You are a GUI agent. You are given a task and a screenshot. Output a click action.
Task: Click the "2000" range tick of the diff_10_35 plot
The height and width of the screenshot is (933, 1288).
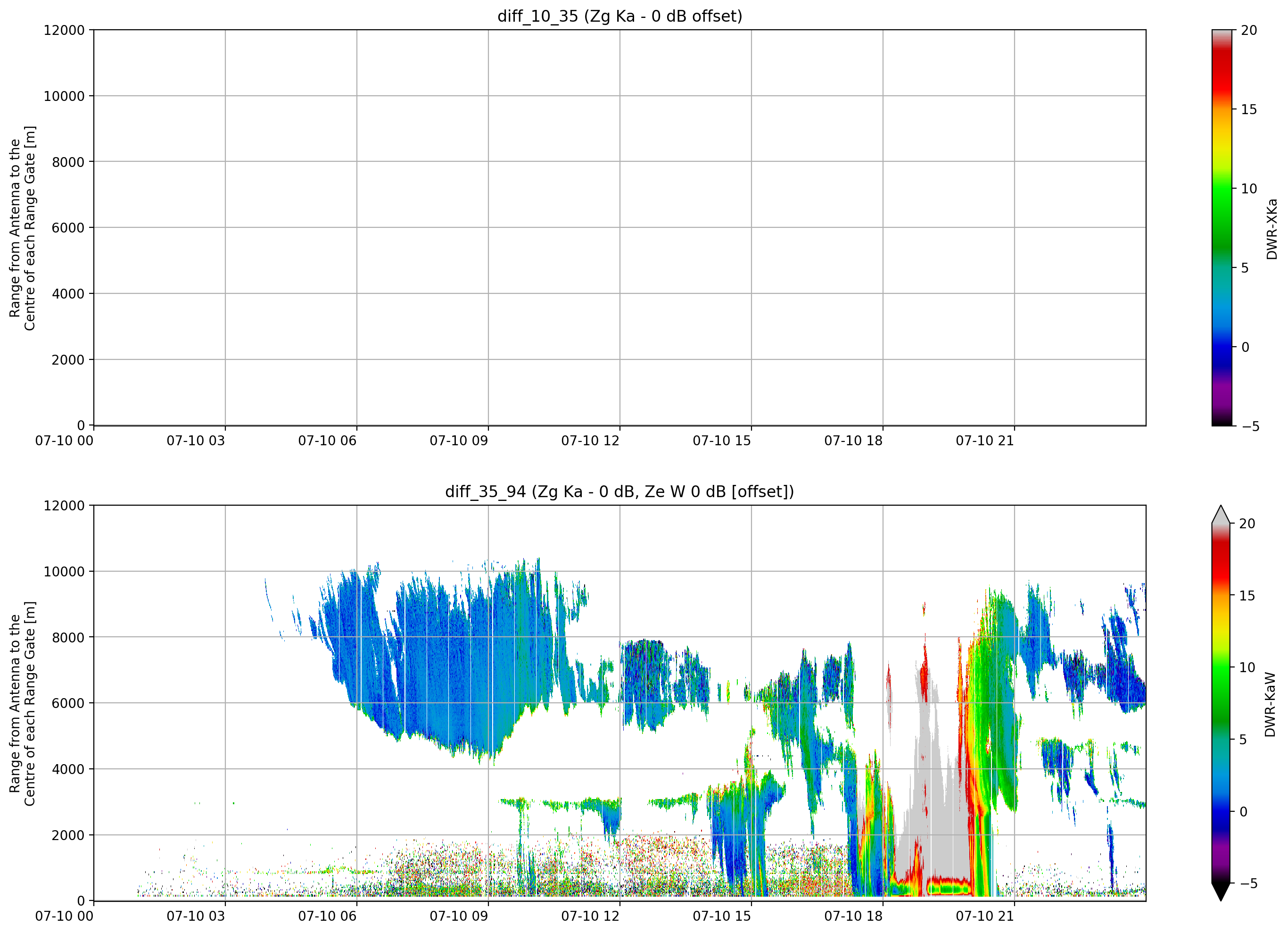click(x=68, y=360)
